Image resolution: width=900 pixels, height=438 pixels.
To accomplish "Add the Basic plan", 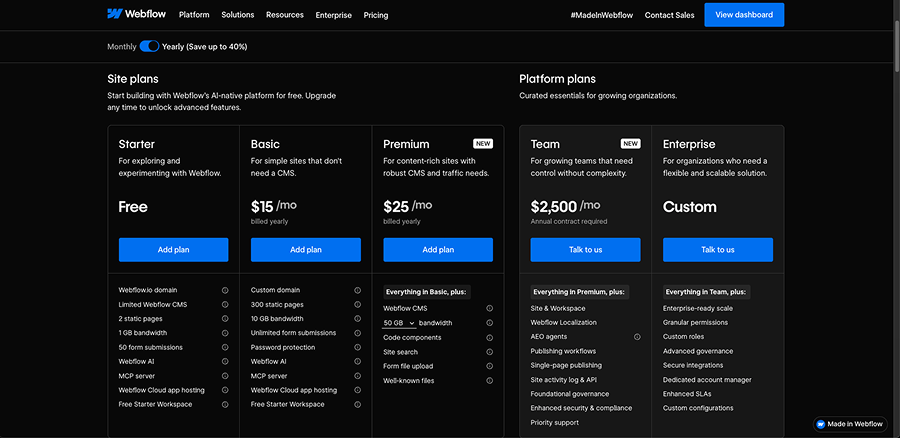I will pyautogui.click(x=306, y=250).
